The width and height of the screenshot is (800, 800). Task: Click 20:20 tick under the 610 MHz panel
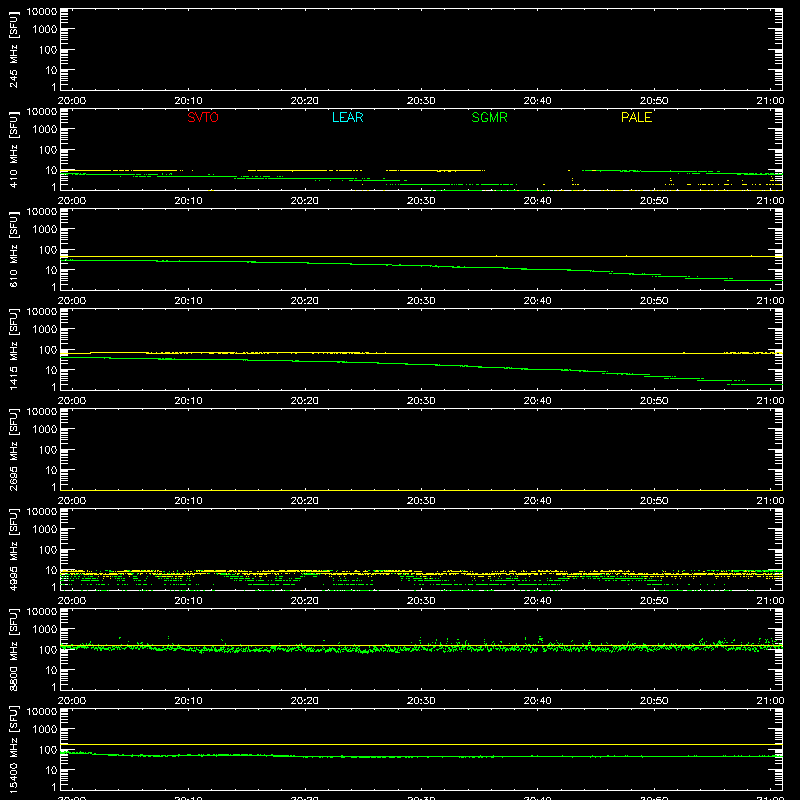point(305,301)
